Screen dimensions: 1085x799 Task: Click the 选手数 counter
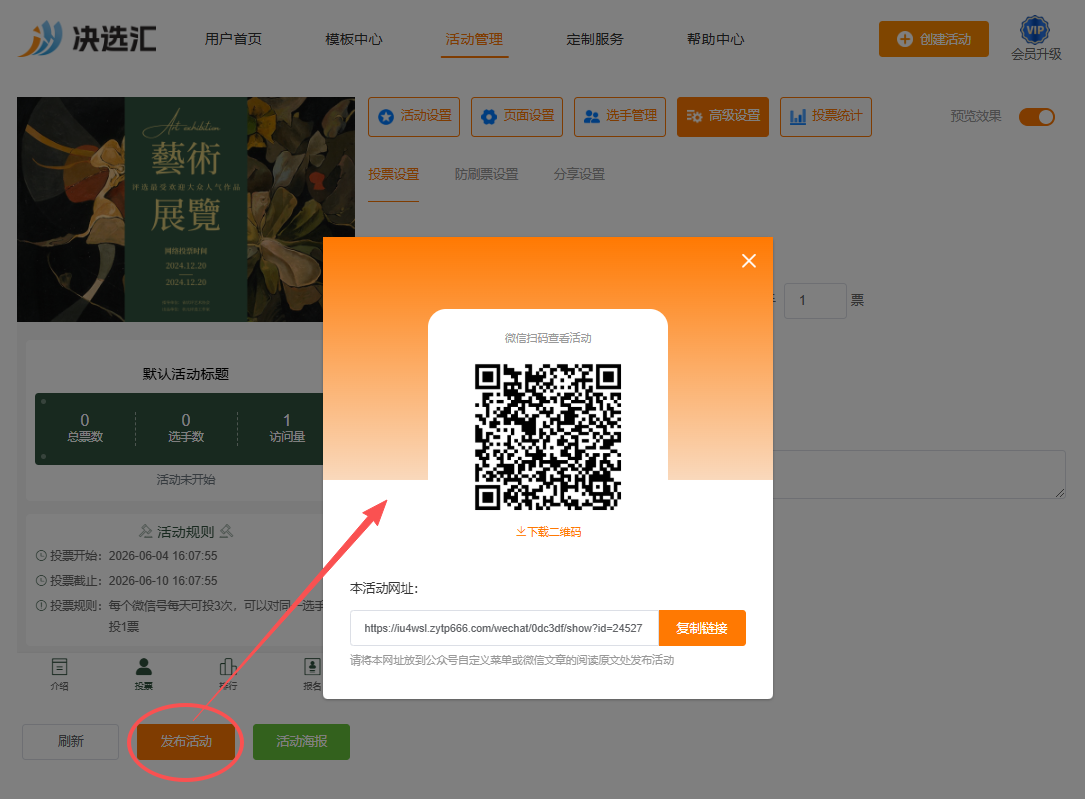click(186, 428)
